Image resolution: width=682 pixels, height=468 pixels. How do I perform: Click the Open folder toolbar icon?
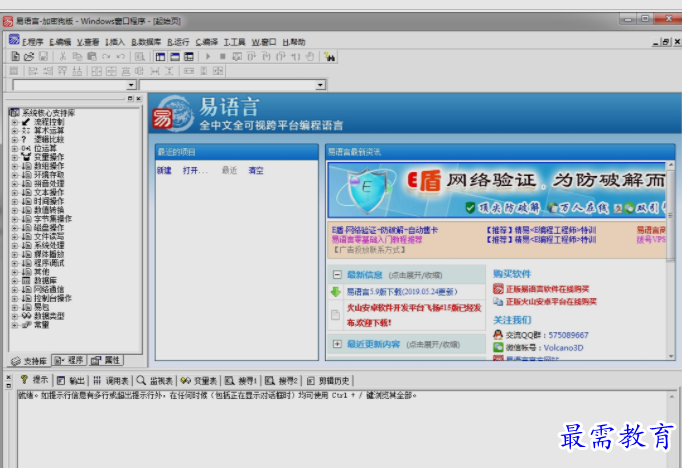point(29,57)
